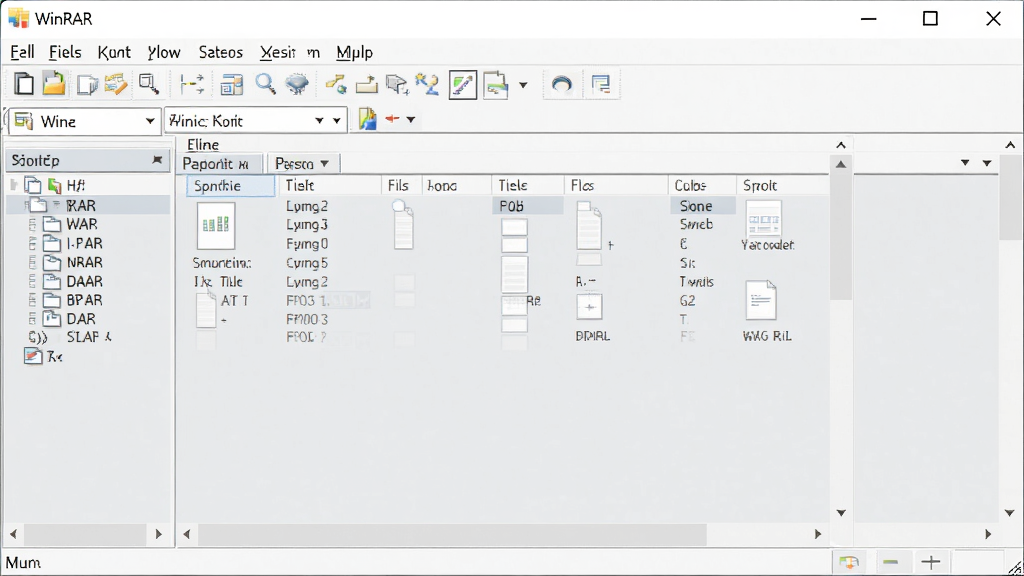Click the file list horizontal scrollbar thumb
The width and height of the screenshot is (1024, 576).
click(452, 534)
